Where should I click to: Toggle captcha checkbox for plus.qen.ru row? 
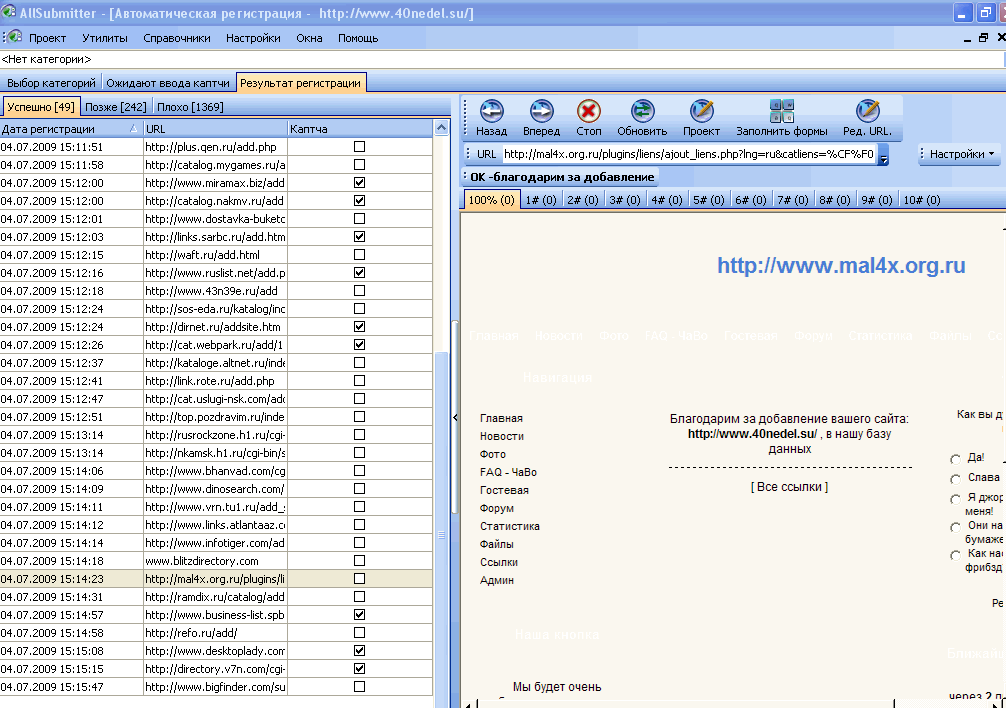pos(359,147)
